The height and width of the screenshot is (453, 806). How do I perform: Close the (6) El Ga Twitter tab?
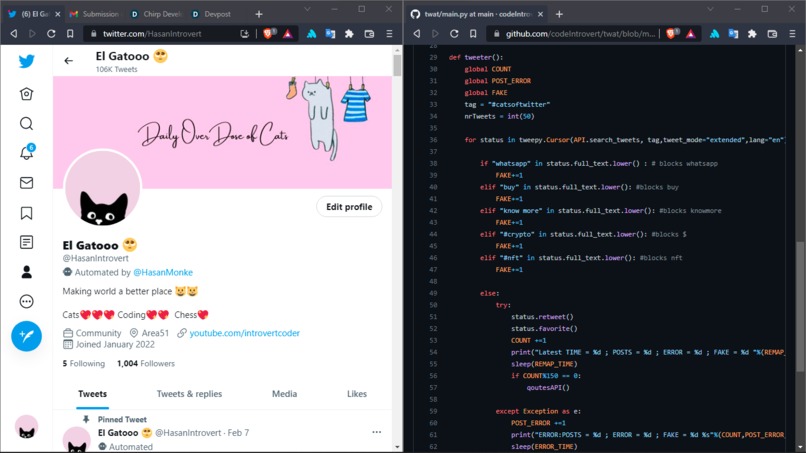coord(58,14)
